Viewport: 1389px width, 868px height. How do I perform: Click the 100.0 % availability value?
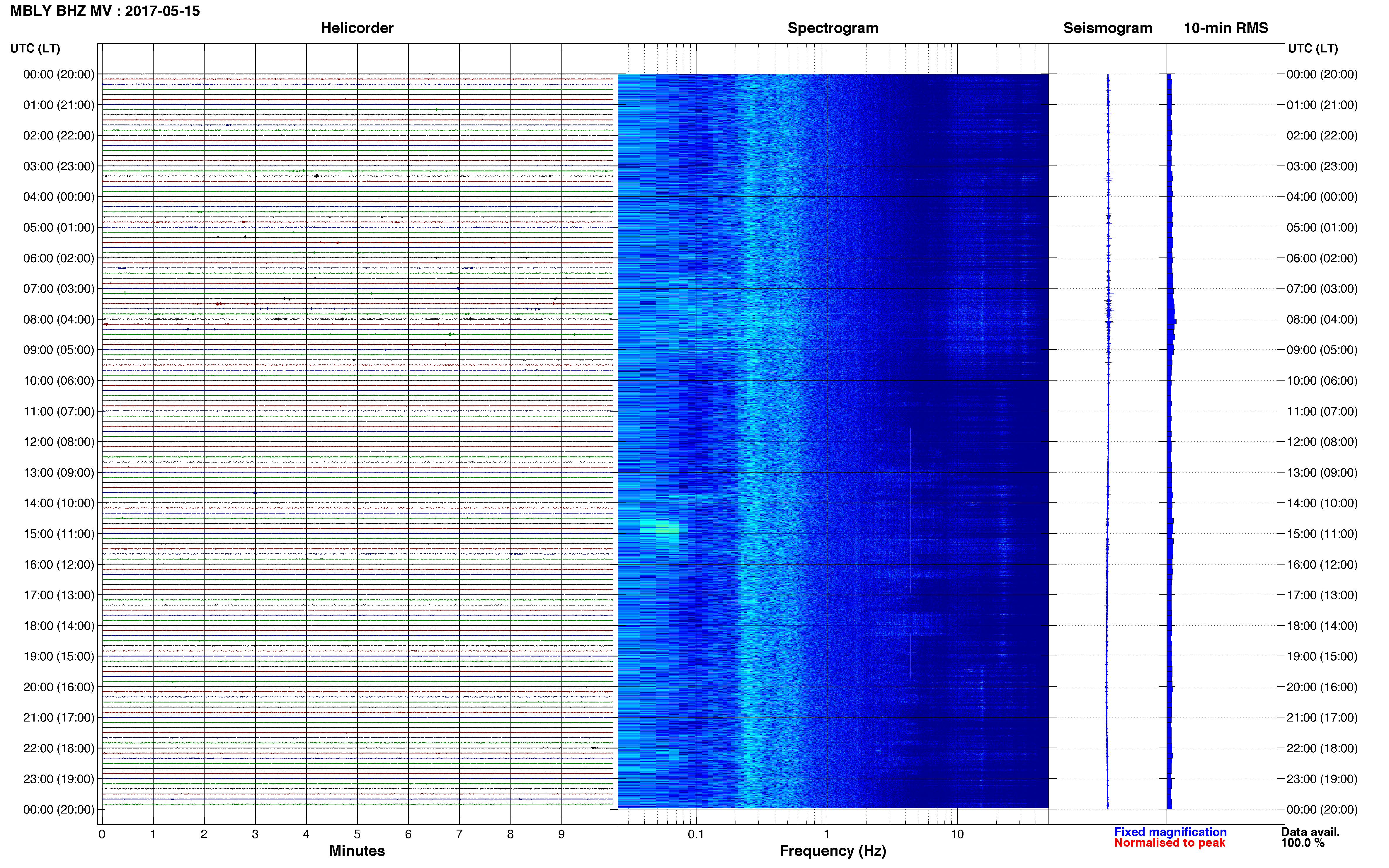(1303, 843)
